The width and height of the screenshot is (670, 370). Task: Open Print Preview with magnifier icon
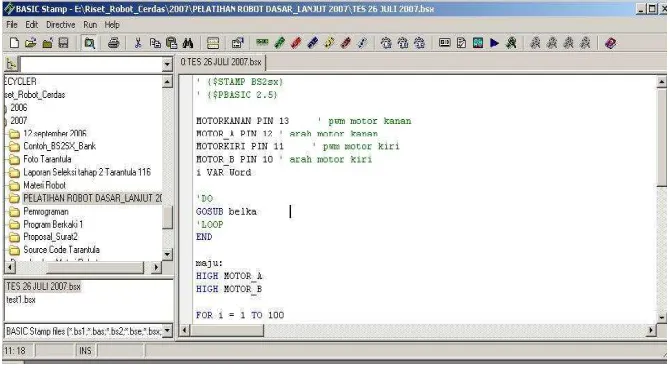(x=89, y=43)
